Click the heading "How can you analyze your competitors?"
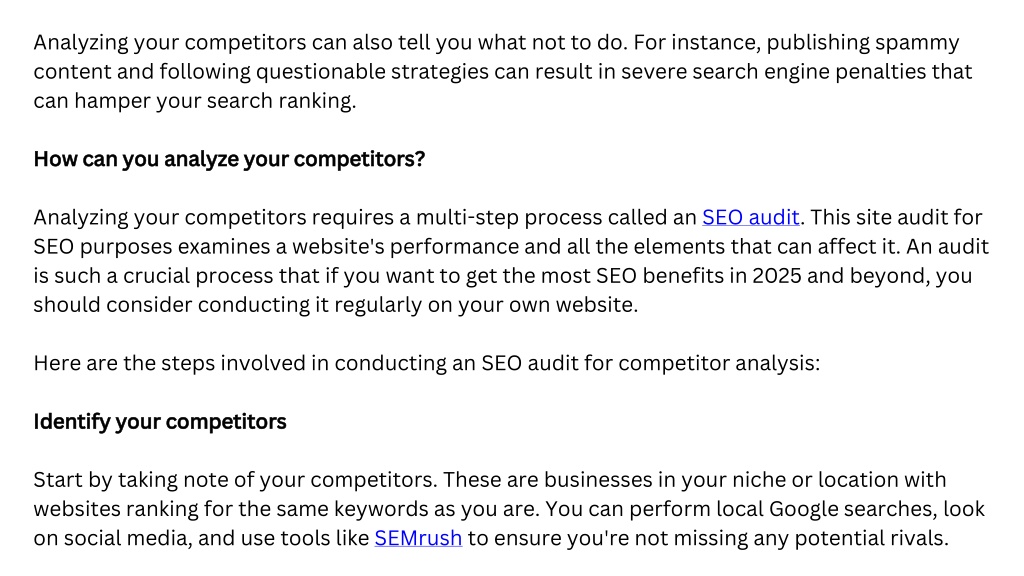Image resolution: width=1024 pixels, height=576 pixels. (x=229, y=159)
